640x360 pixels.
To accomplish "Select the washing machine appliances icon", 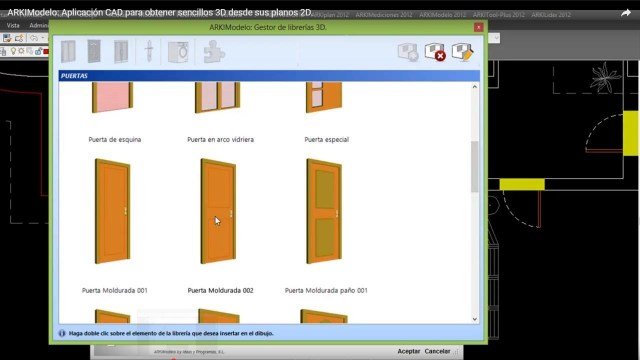I will tap(178, 52).
